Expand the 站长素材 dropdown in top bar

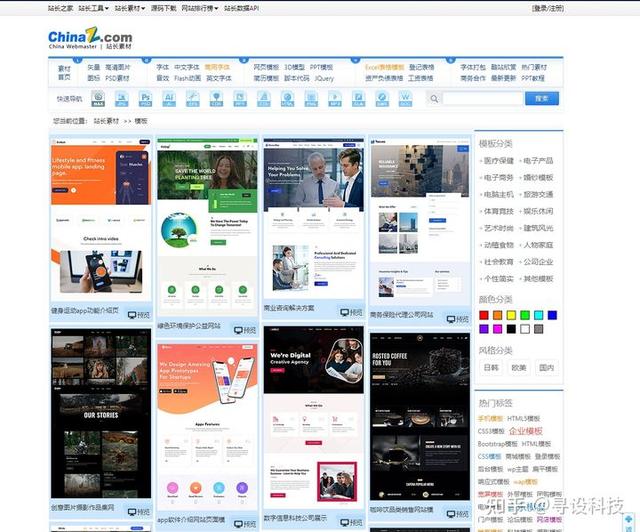(x=130, y=8)
